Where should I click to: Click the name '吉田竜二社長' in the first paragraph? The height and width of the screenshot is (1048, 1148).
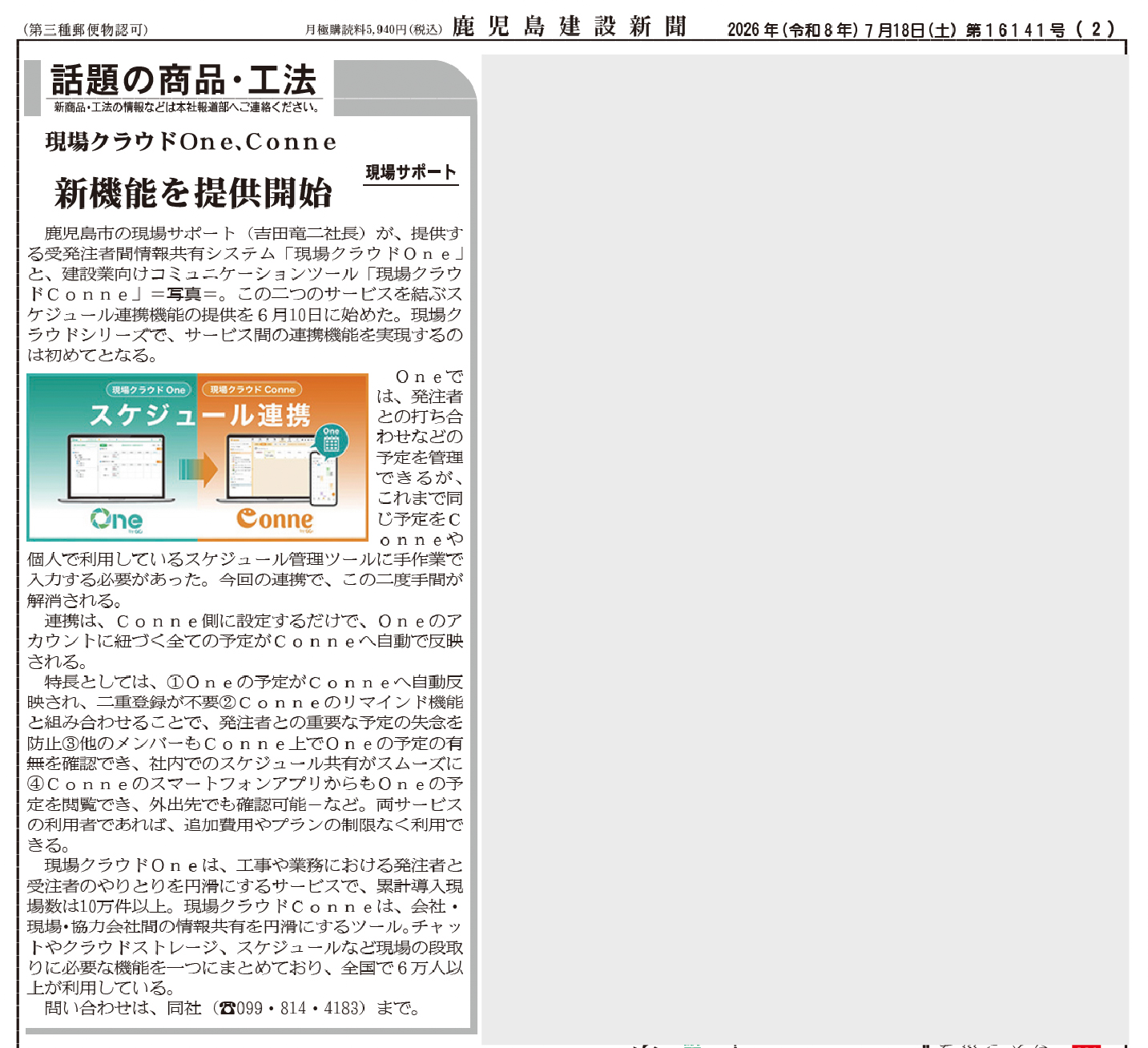(307, 233)
